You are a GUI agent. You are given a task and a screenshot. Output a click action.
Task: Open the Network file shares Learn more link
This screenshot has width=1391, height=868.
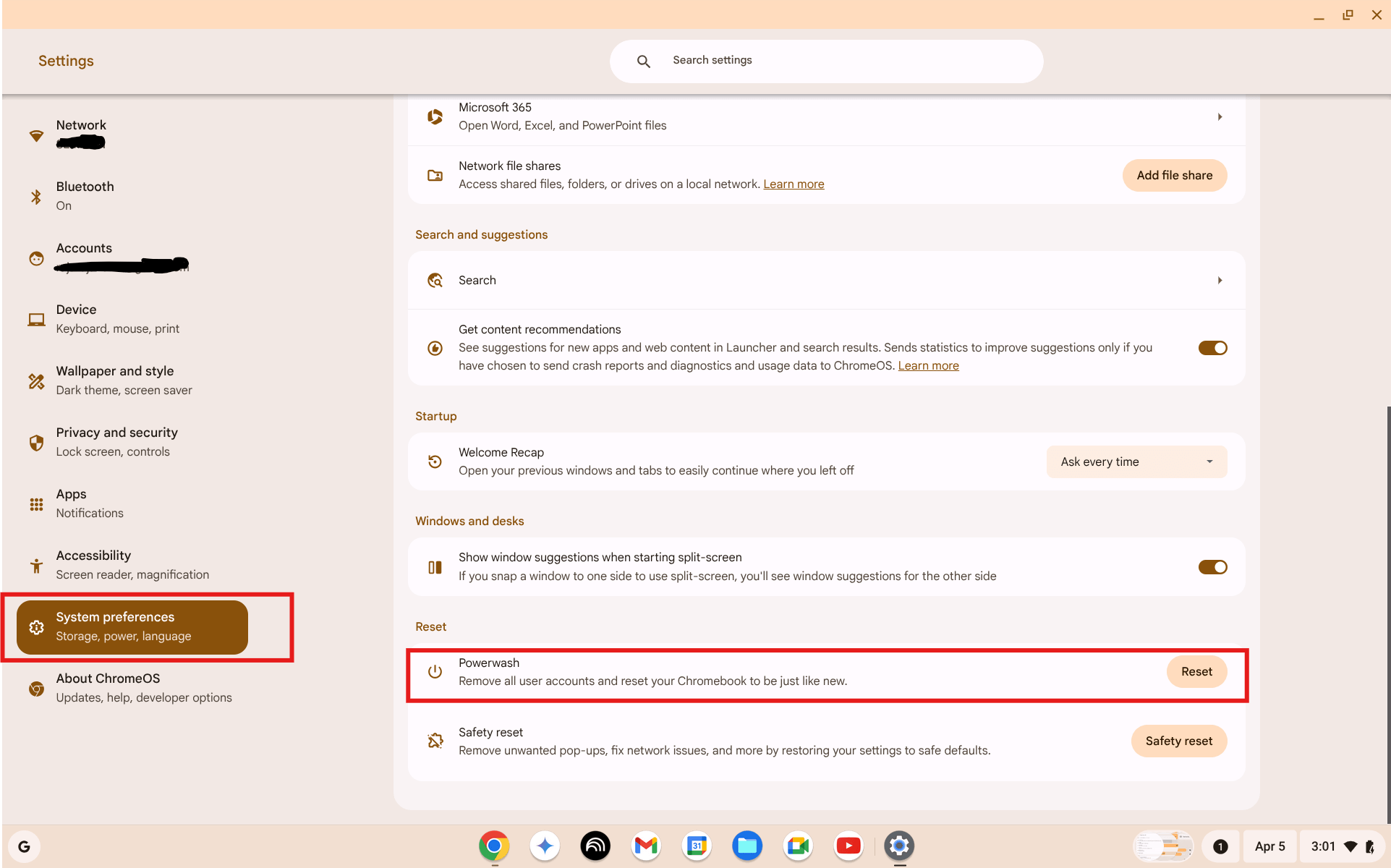coord(793,184)
